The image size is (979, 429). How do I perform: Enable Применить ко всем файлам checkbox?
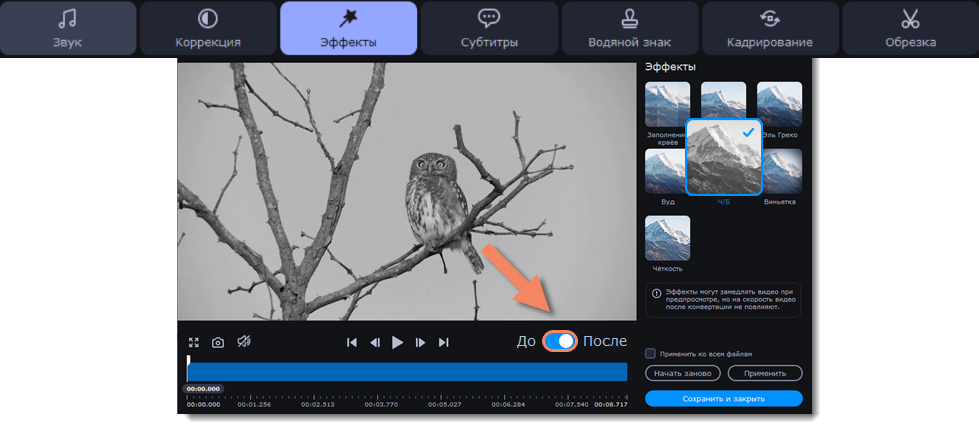(x=650, y=353)
